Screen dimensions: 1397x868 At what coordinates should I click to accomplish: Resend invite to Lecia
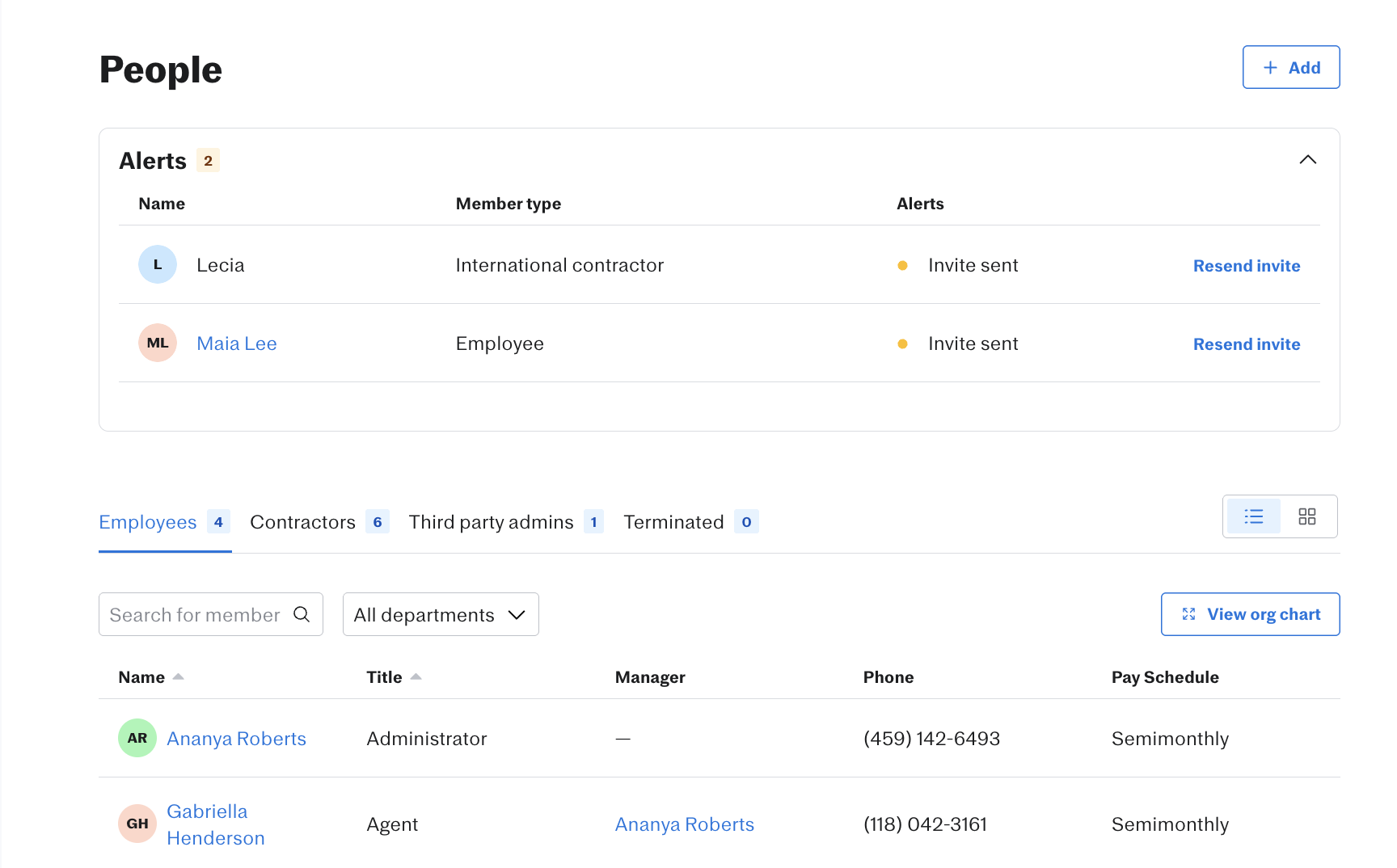[x=1246, y=265]
